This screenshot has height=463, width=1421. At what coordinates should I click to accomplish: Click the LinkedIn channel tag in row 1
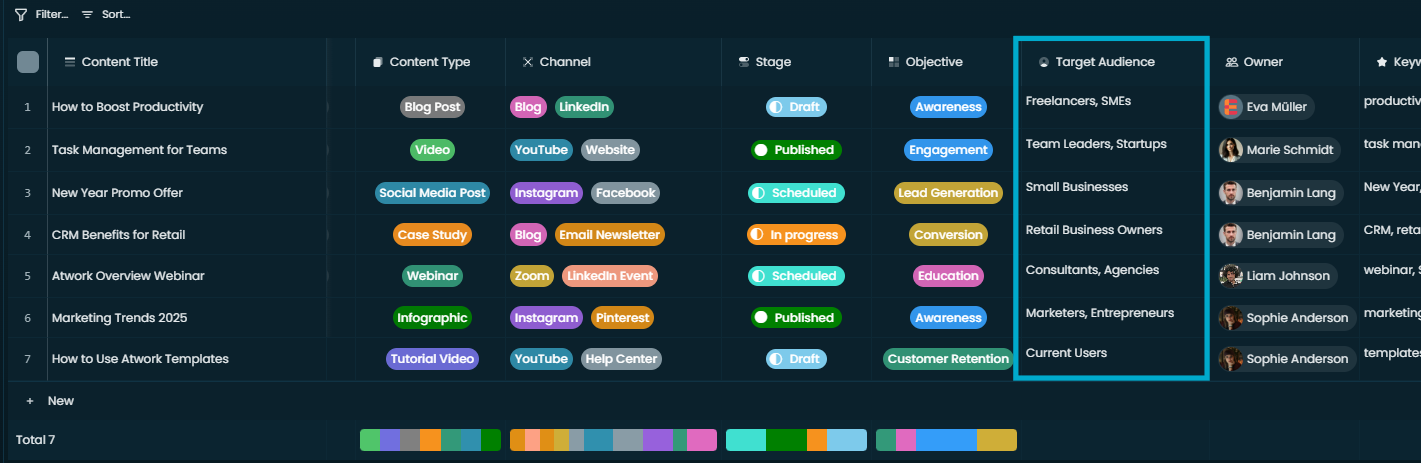[583, 107]
